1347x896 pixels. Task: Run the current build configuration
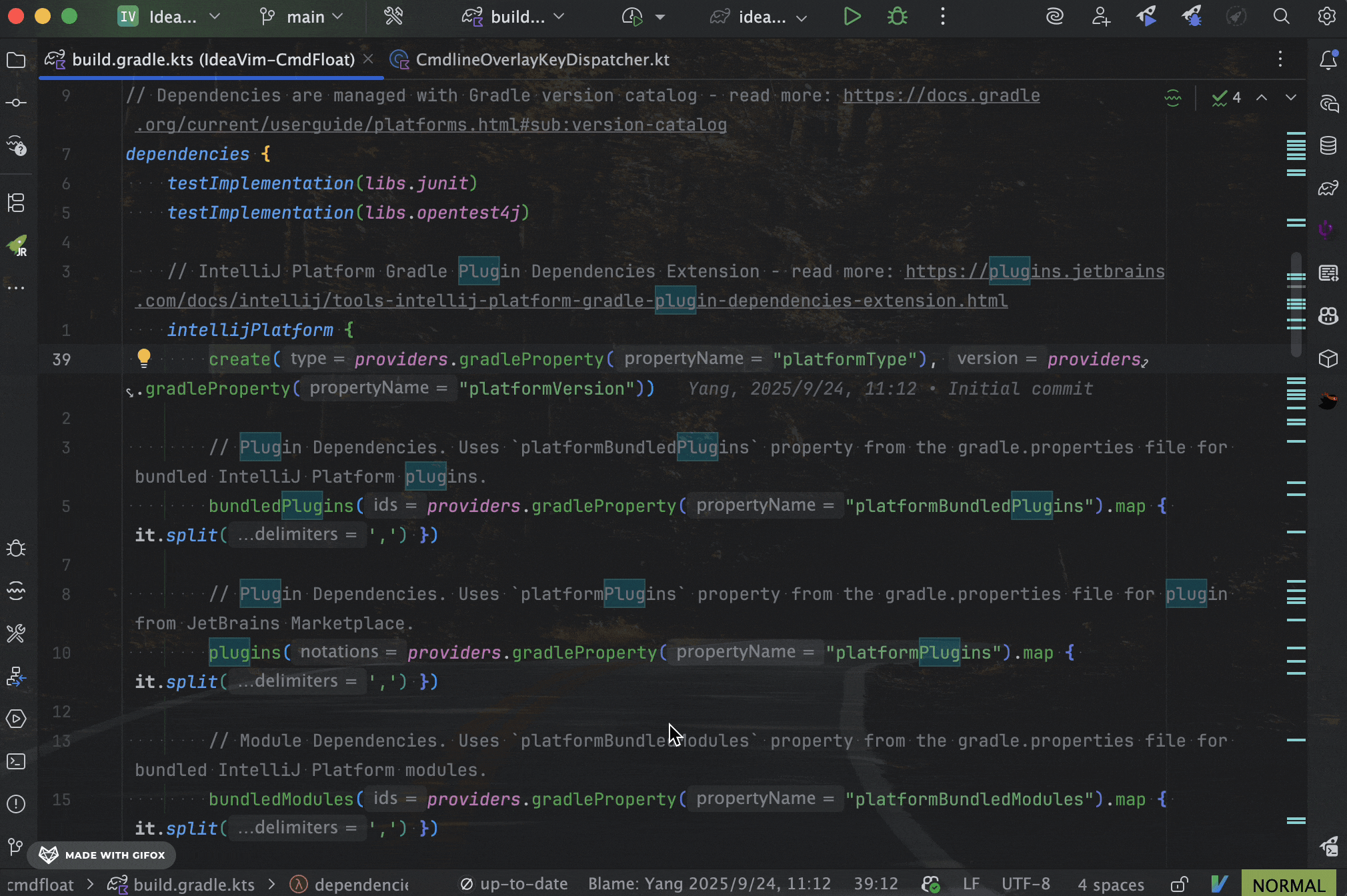point(852,16)
